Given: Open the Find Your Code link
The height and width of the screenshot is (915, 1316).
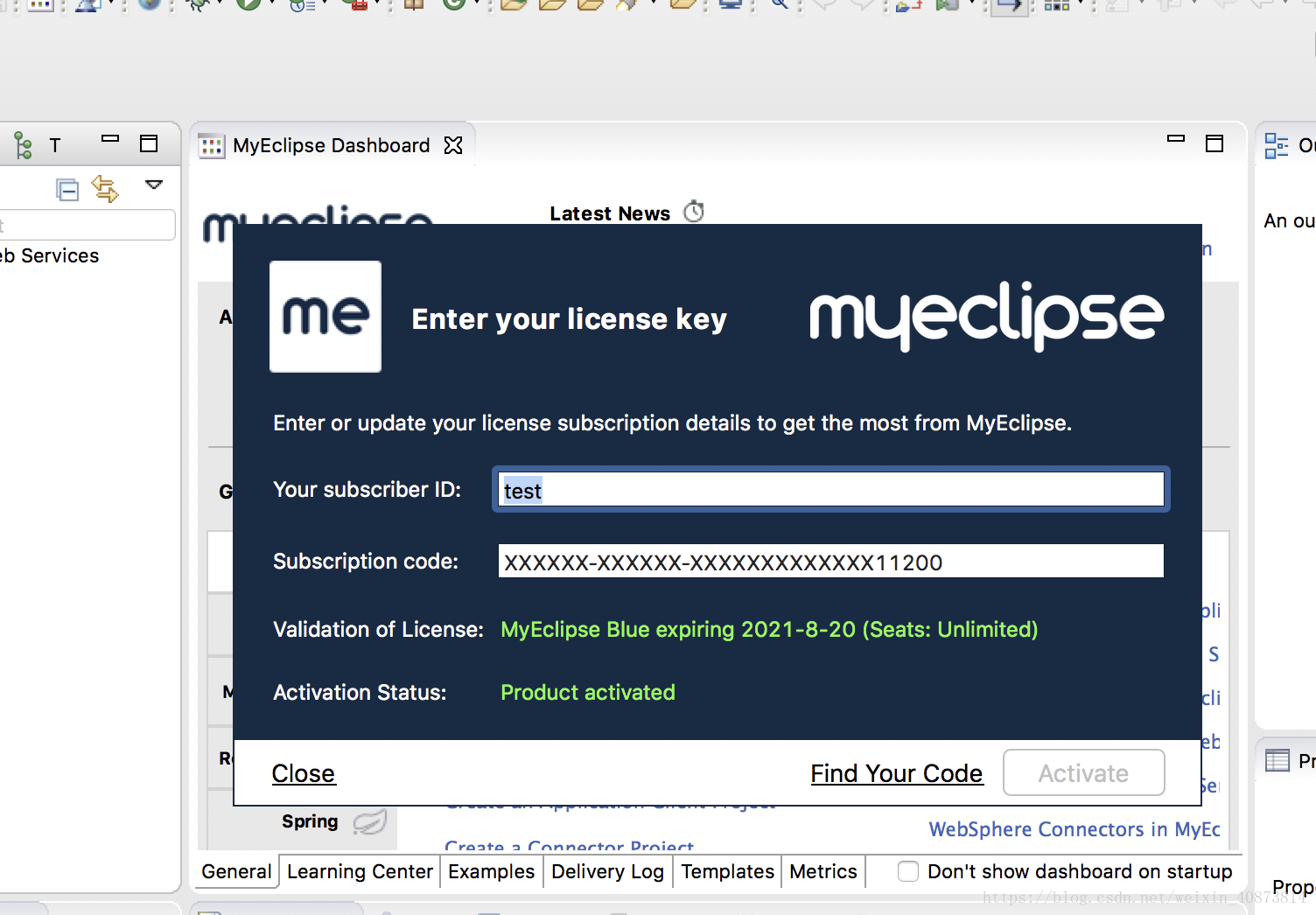Looking at the screenshot, I should tap(896, 773).
